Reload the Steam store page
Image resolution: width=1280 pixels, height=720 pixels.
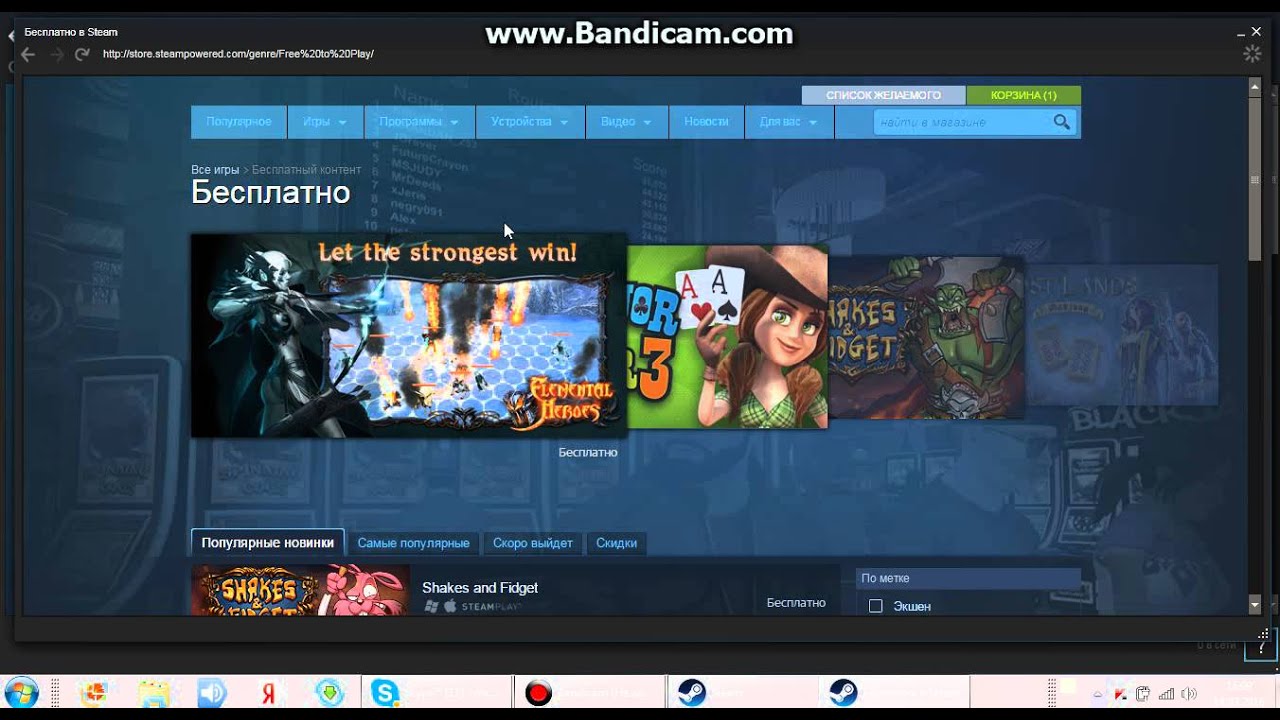[82, 54]
